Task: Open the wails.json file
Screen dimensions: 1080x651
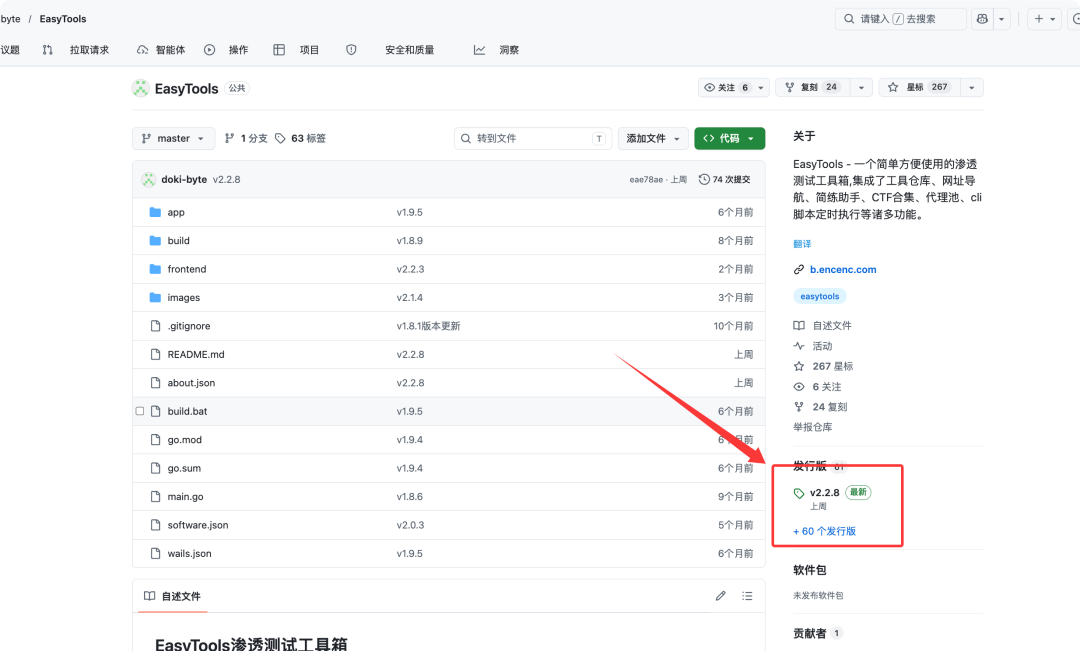Action: tap(189, 553)
